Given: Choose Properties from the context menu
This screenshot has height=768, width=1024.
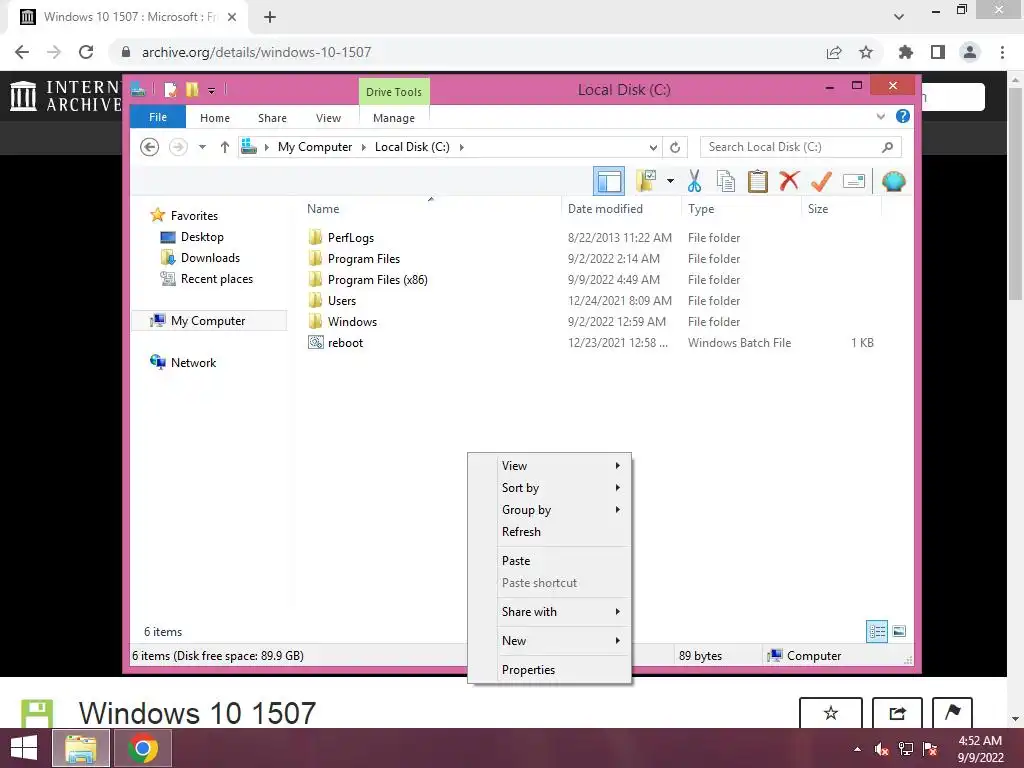Looking at the screenshot, I should click(x=549, y=669).
